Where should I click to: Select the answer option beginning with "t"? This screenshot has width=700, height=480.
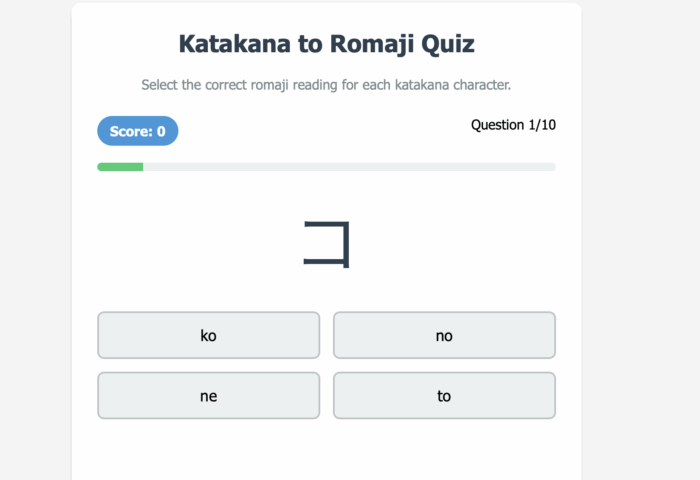point(444,396)
